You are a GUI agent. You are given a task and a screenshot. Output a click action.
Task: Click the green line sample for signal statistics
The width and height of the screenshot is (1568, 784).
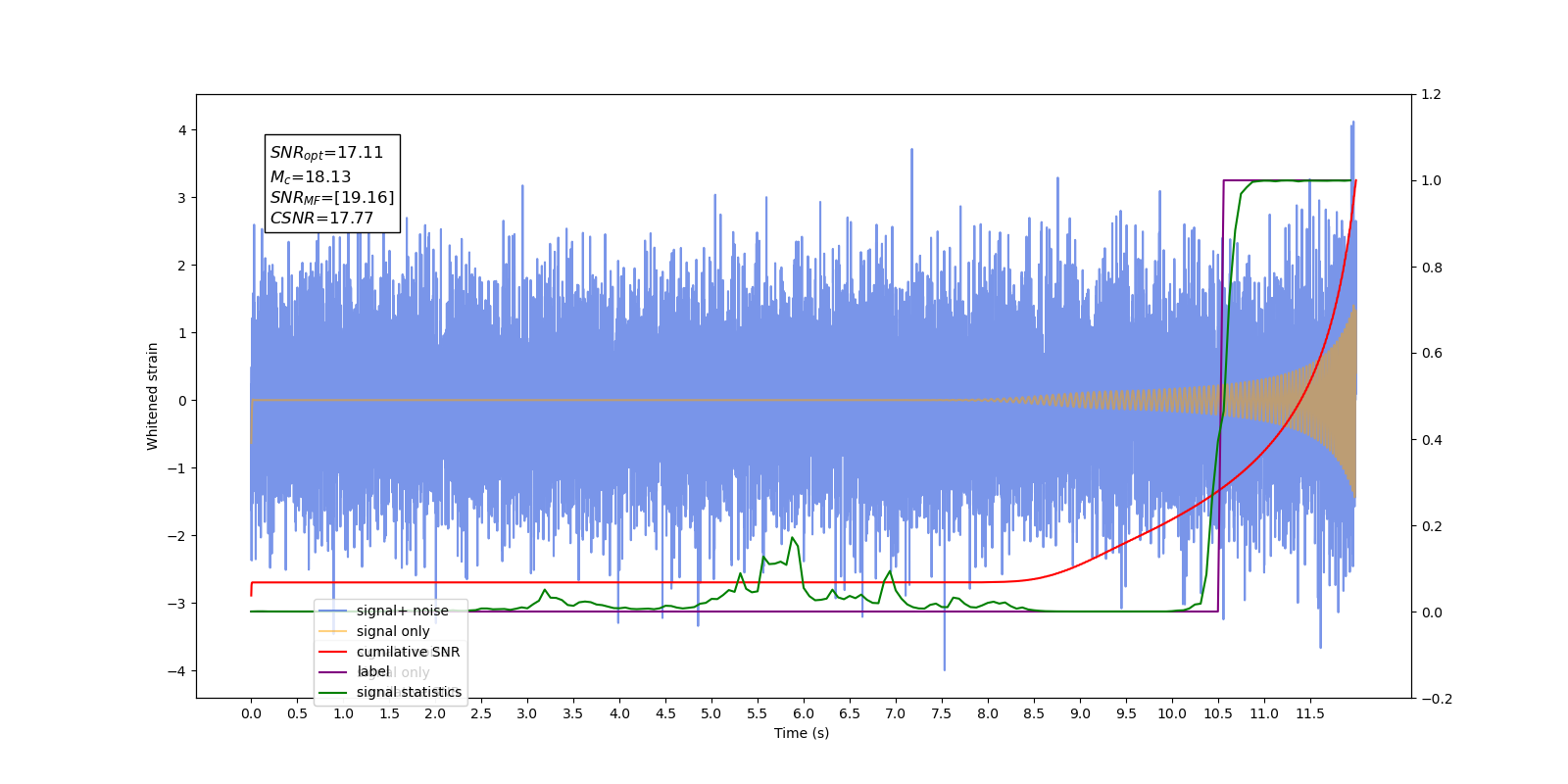[333, 692]
